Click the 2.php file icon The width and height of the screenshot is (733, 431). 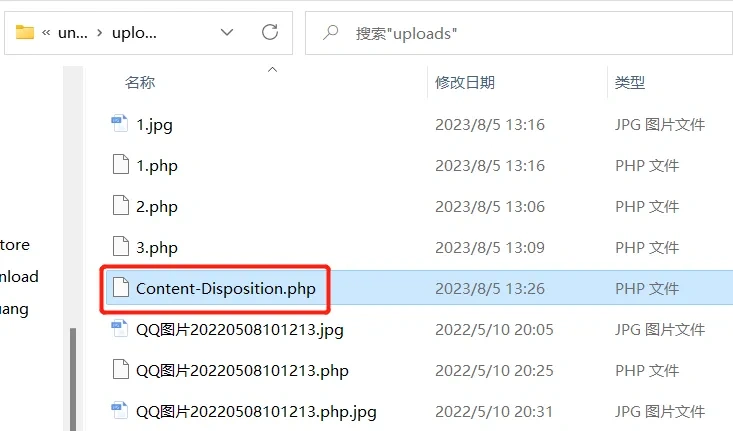pyautogui.click(x=121, y=206)
